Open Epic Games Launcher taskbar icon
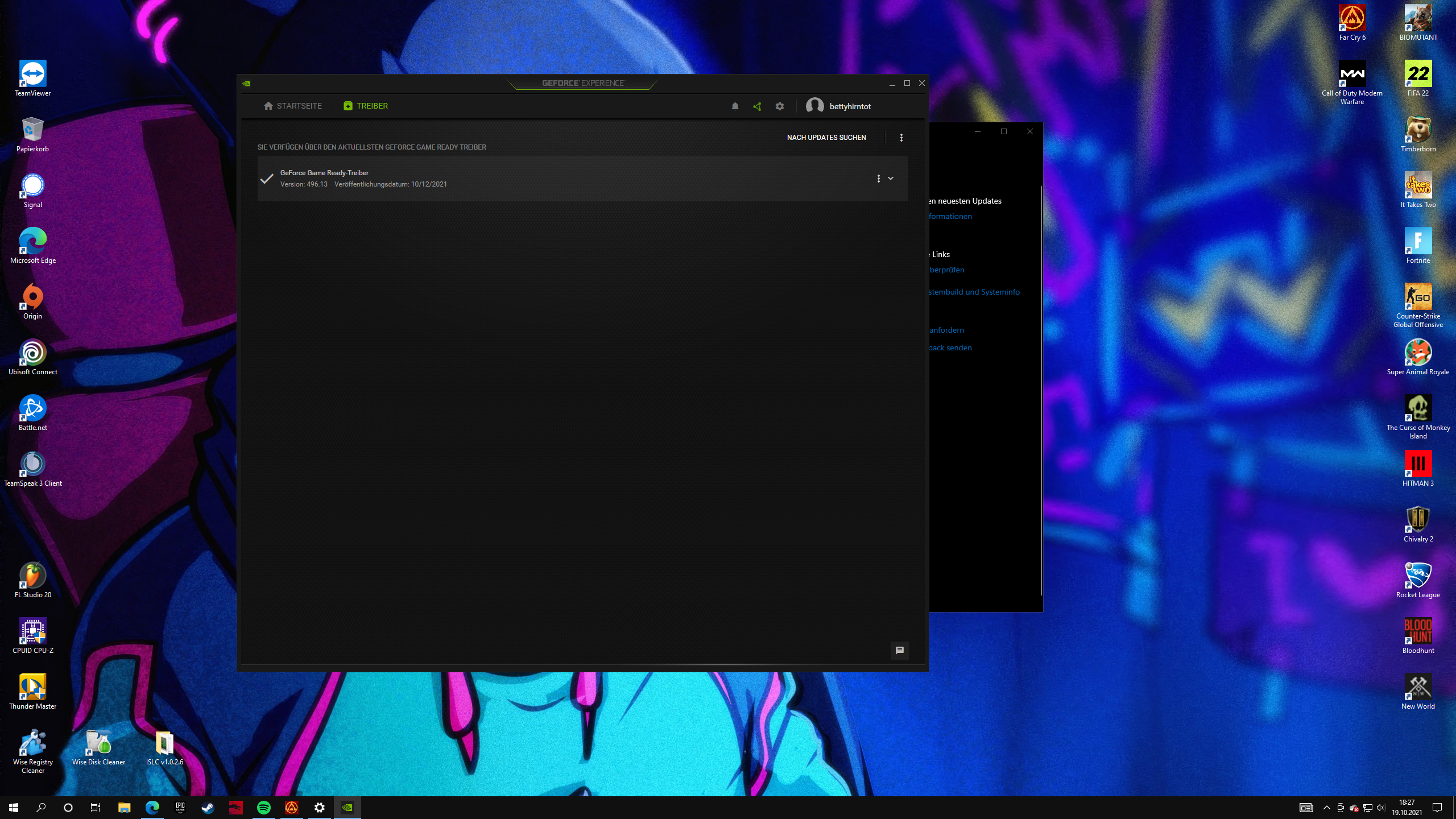Screen dimensions: 1456x819 tap(180, 808)
